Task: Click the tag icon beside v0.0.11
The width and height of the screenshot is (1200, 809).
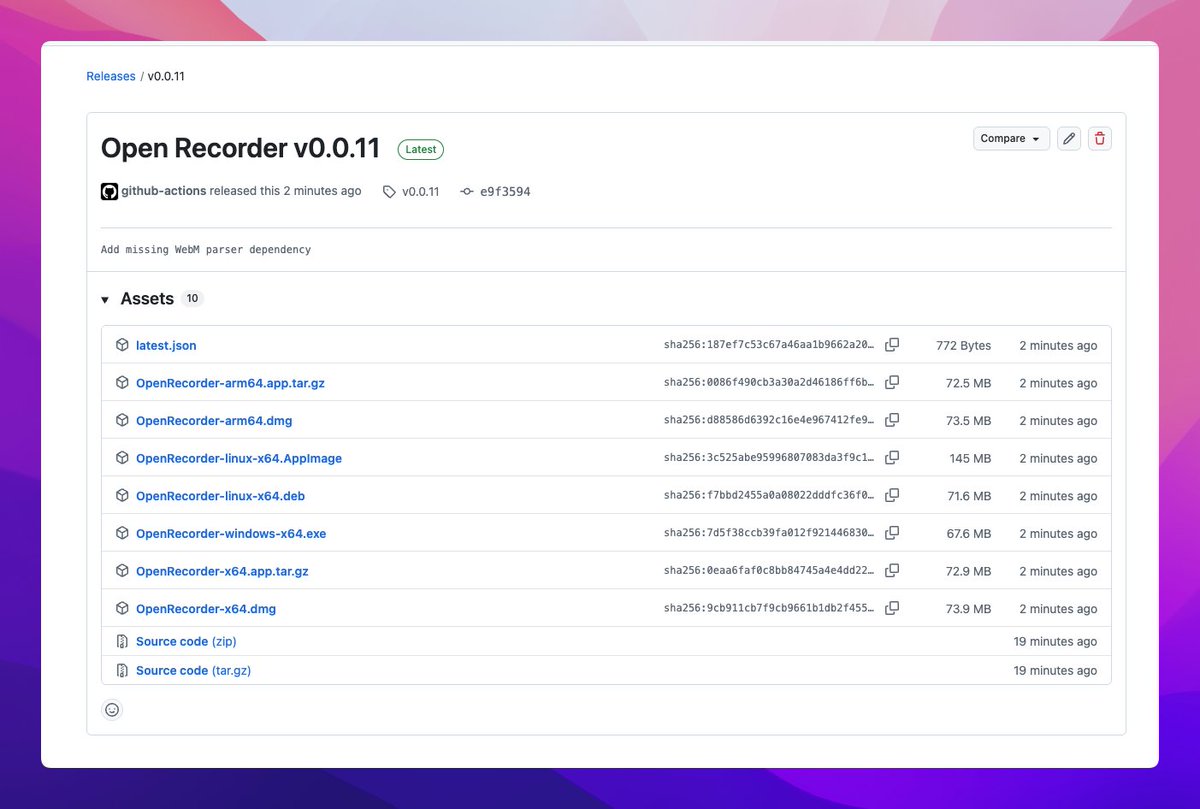Action: coord(389,192)
